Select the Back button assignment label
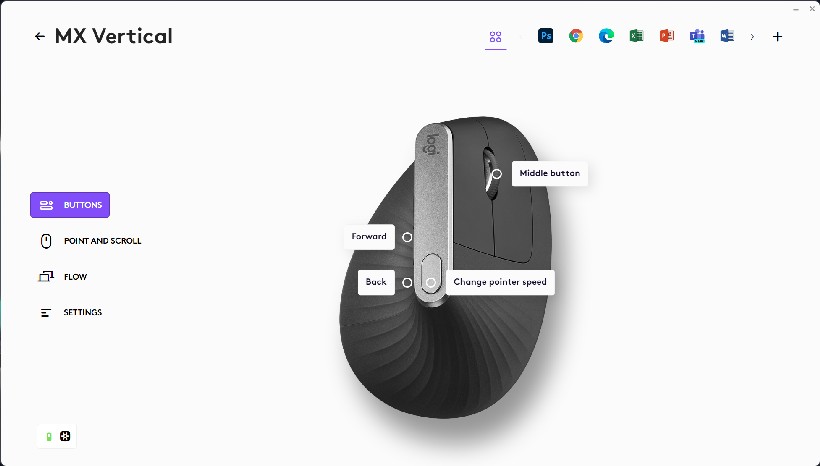820x466 pixels. [376, 282]
